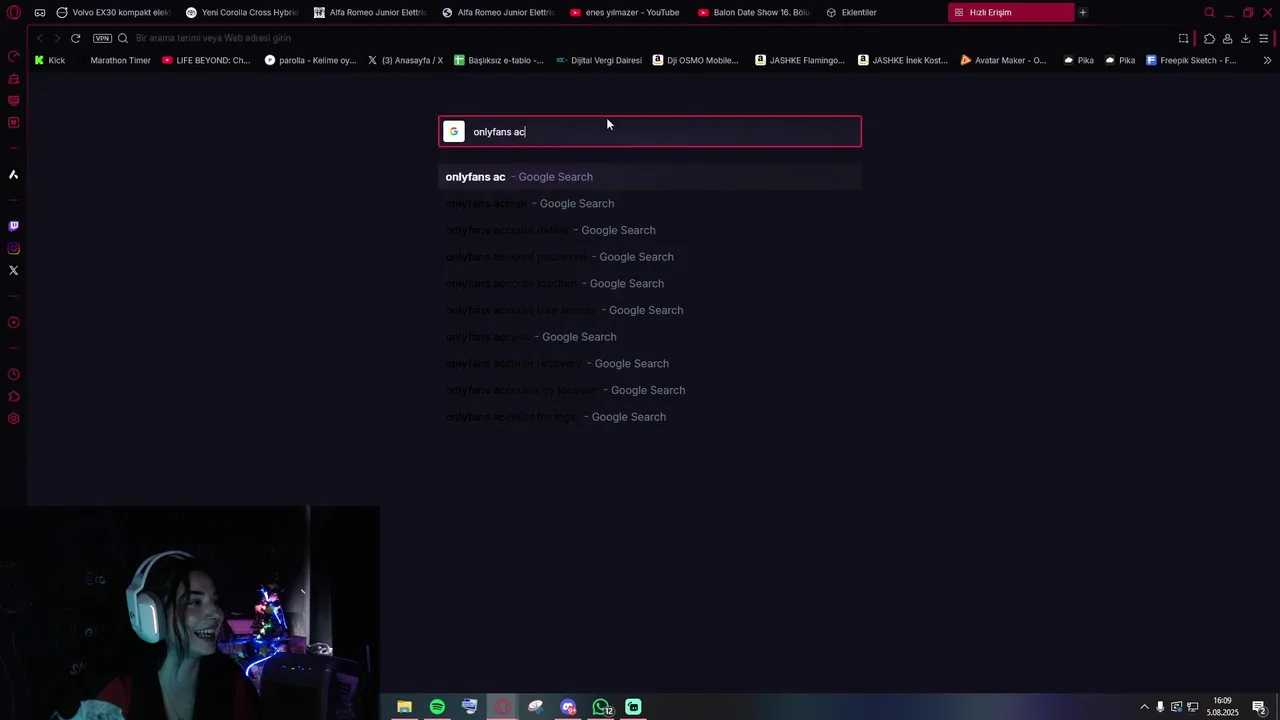
Task: Open Kick bookmark
Action: [x=50, y=60]
